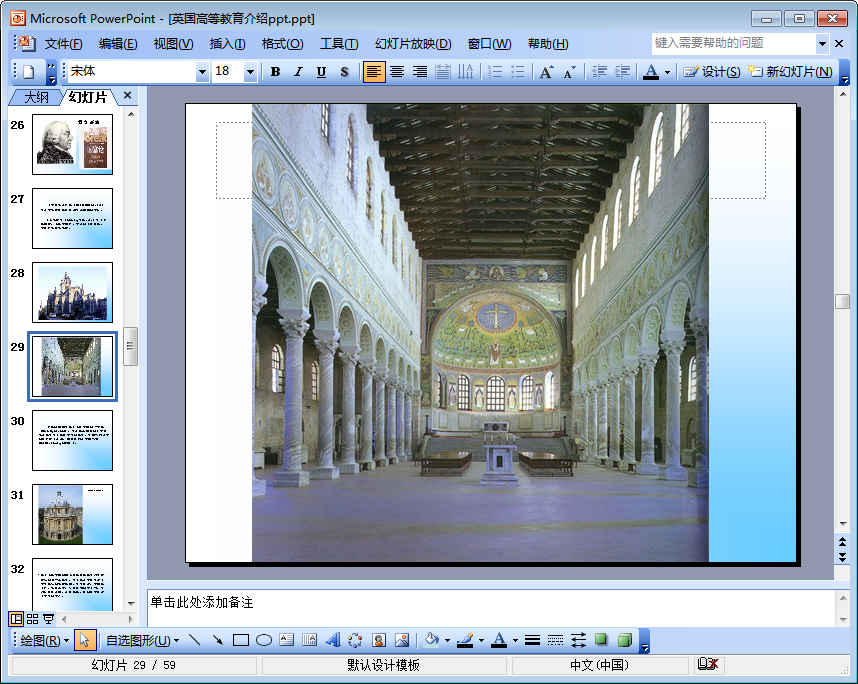Toggle Bold formatting
Image resolution: width=858 pixels, height=684 pixels.
point(275,72)
